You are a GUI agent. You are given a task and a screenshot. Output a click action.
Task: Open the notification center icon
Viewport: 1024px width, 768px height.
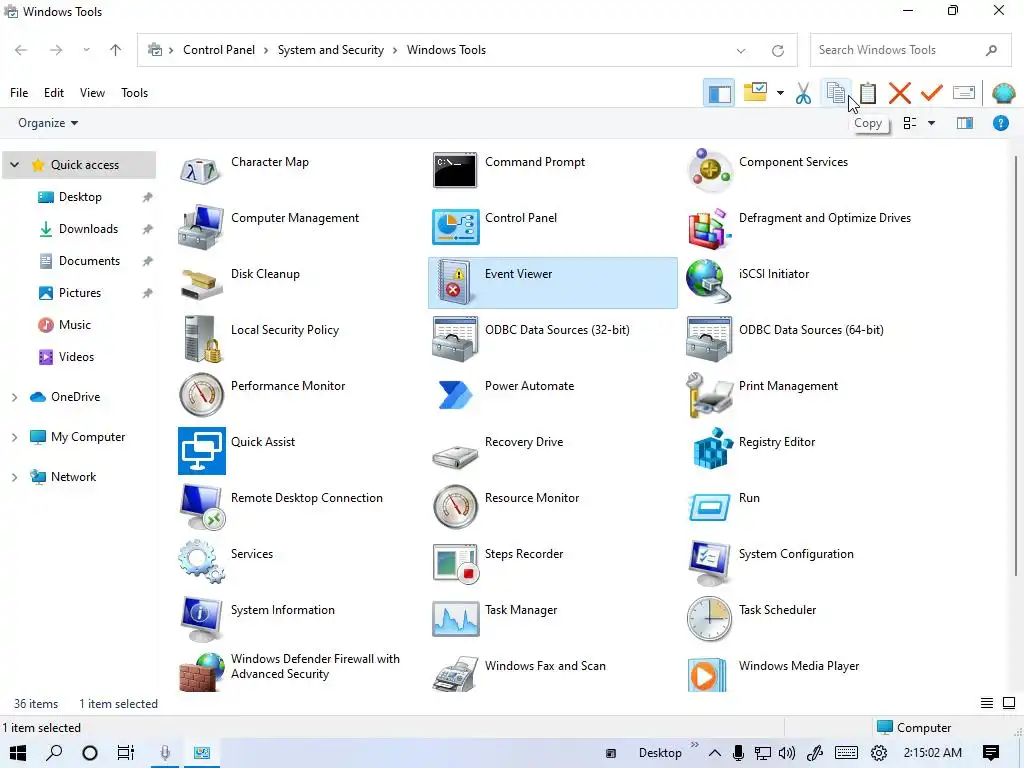click(991, 753)
